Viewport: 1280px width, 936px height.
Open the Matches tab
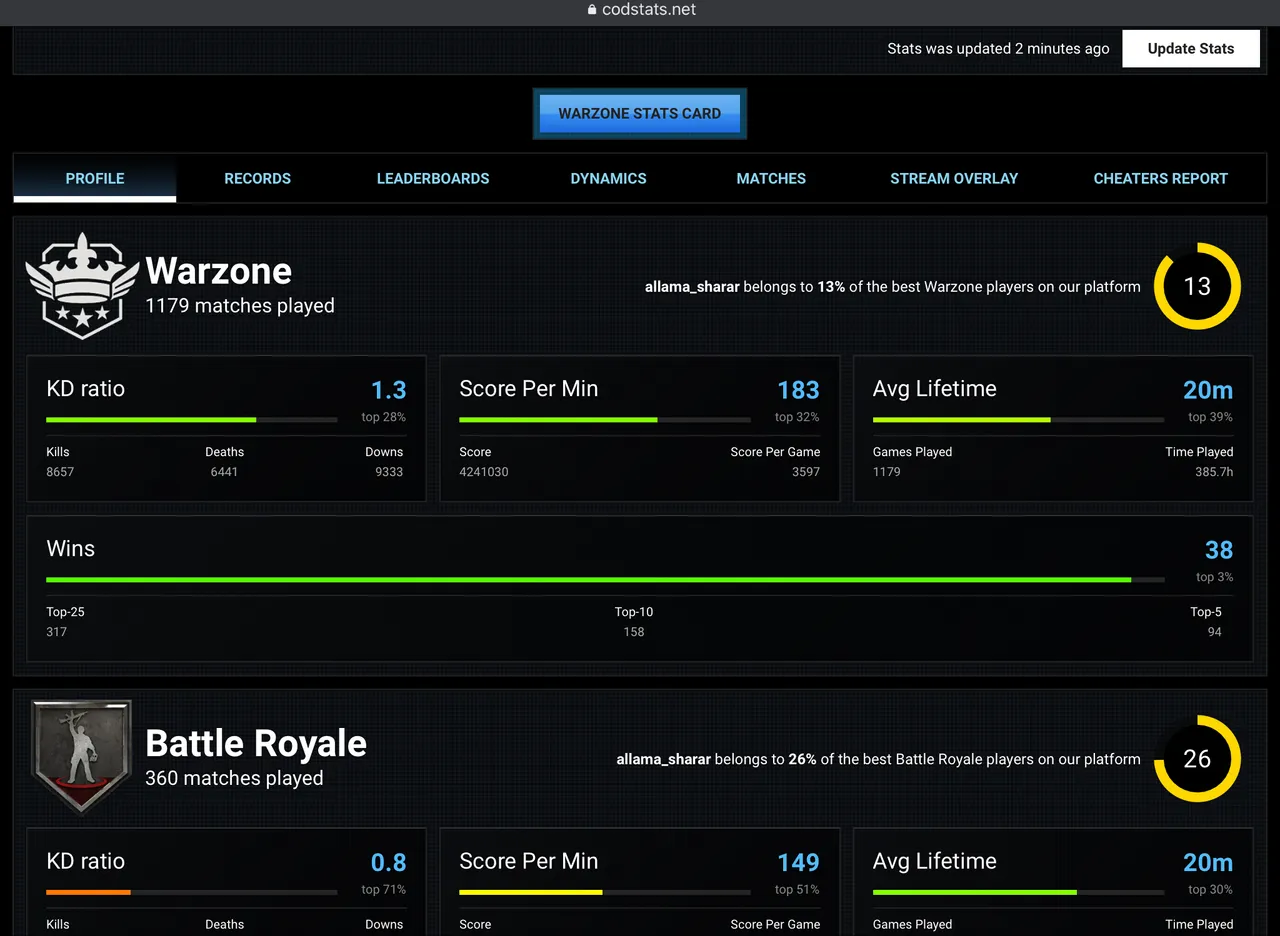(771, 179)
